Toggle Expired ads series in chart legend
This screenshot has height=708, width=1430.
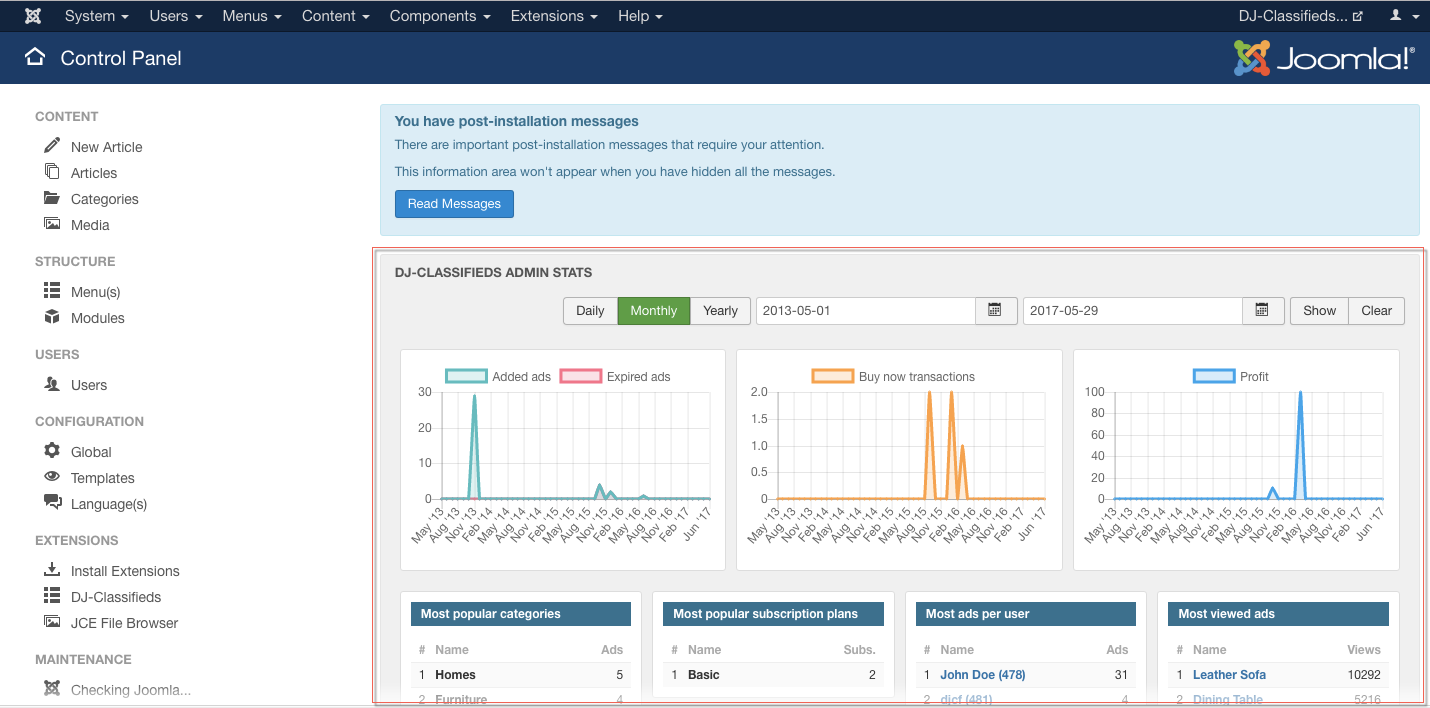point(615,377)
